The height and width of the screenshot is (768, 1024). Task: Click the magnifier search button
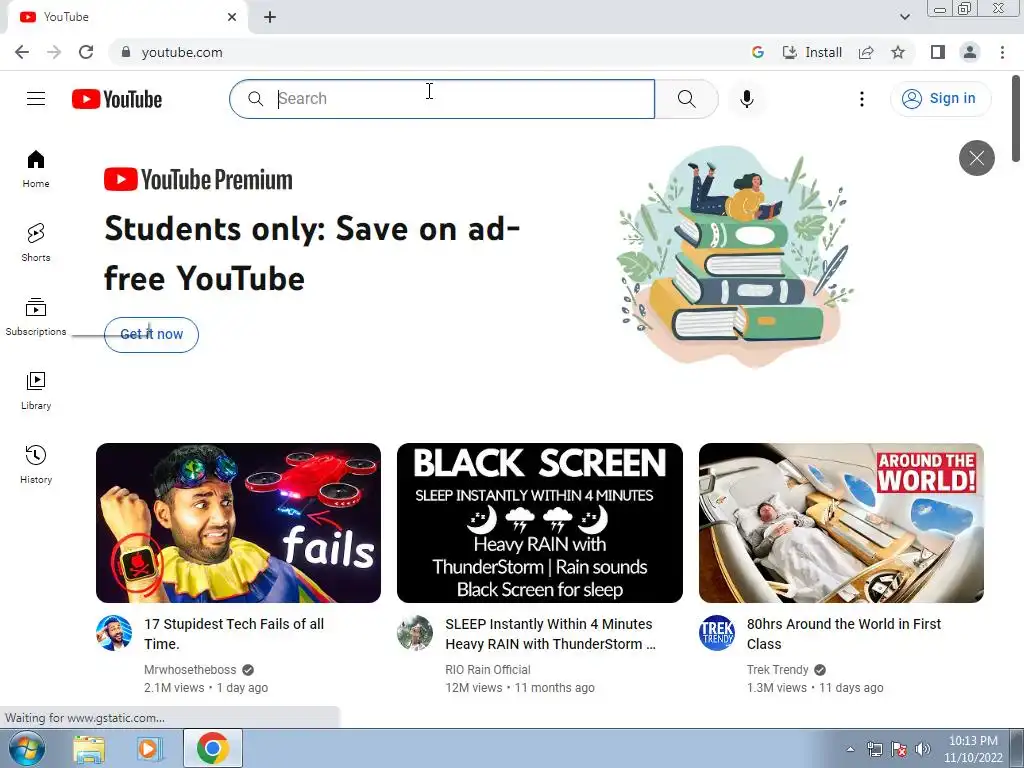coord(686,99)
